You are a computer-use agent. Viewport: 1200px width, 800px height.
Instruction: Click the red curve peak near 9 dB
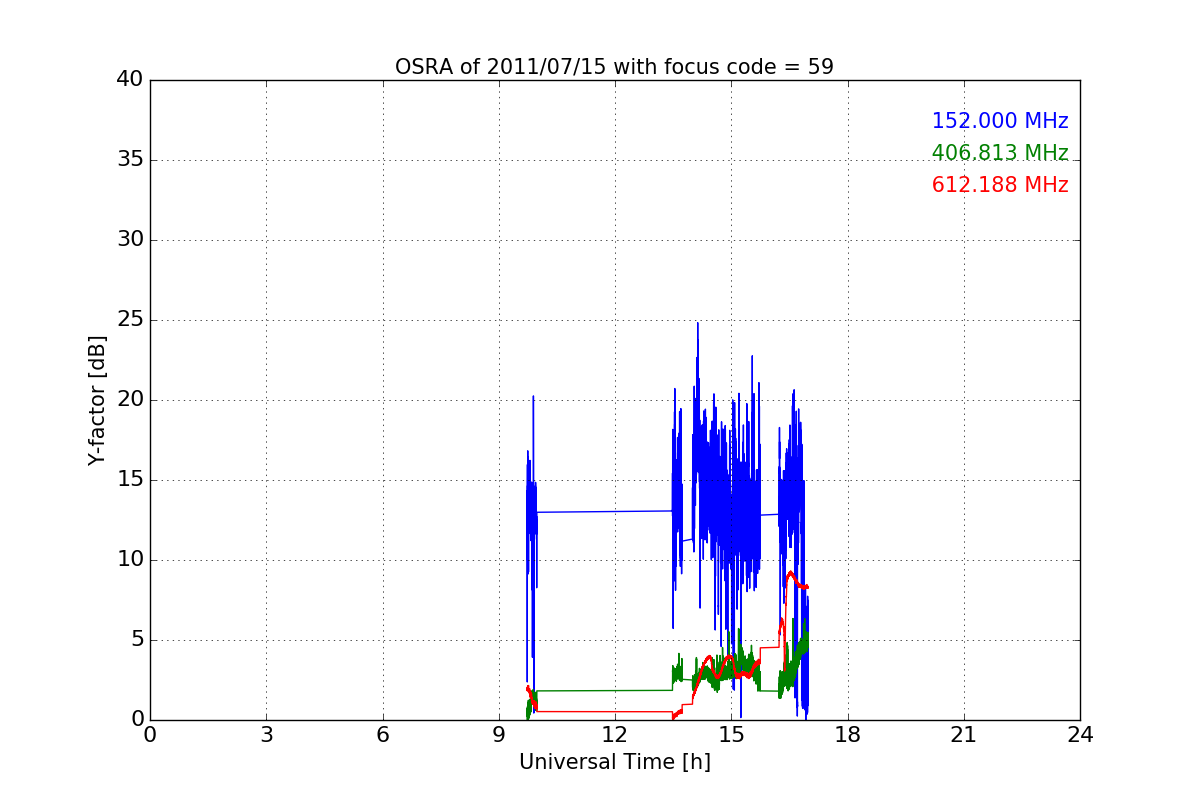(790, 573)
